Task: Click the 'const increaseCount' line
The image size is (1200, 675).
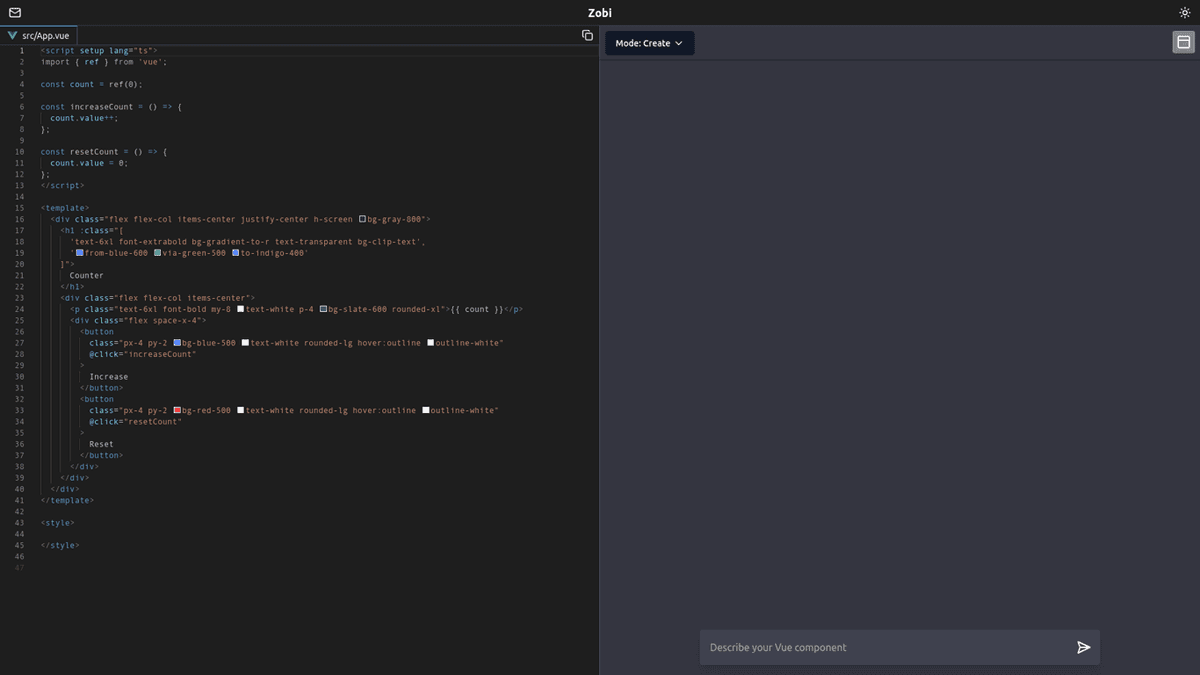Action: (x=111, y=107)
